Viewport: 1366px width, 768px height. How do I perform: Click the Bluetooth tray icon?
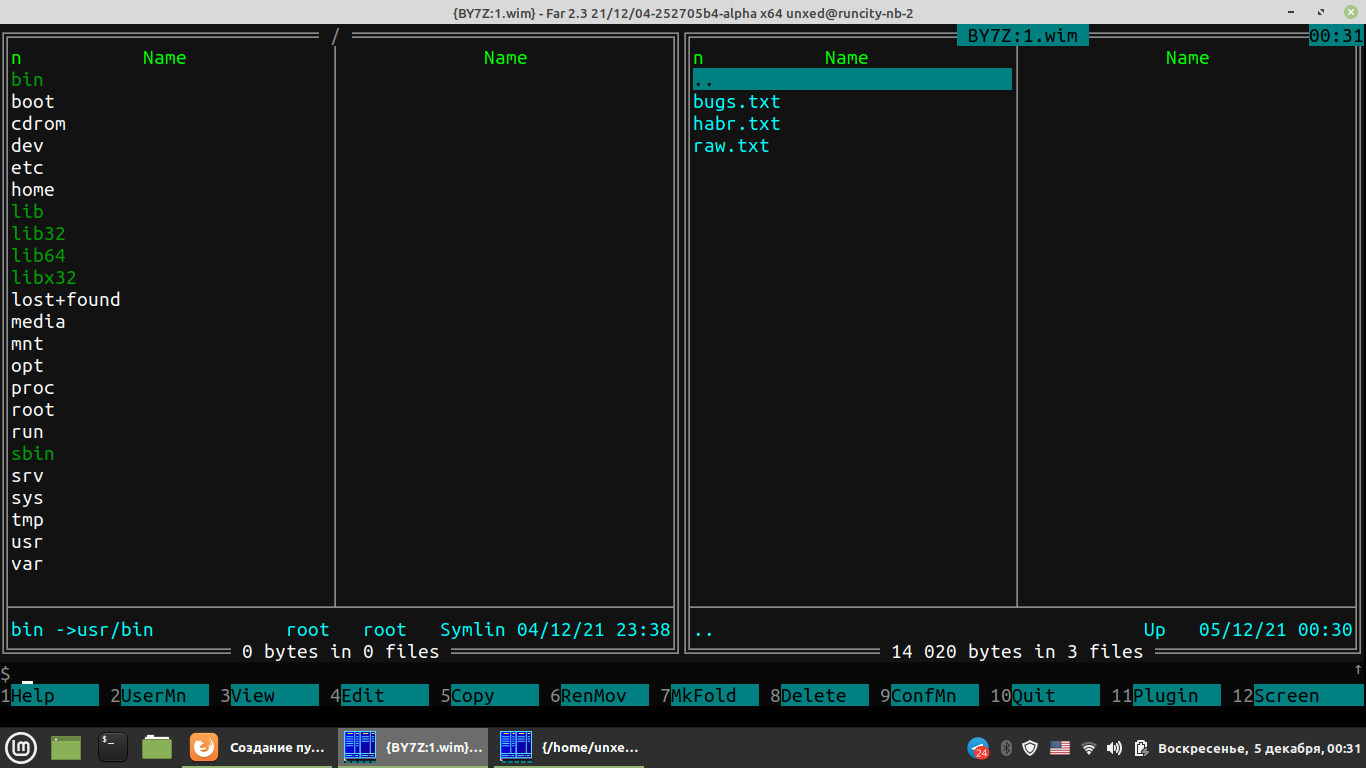point(1007,748)
